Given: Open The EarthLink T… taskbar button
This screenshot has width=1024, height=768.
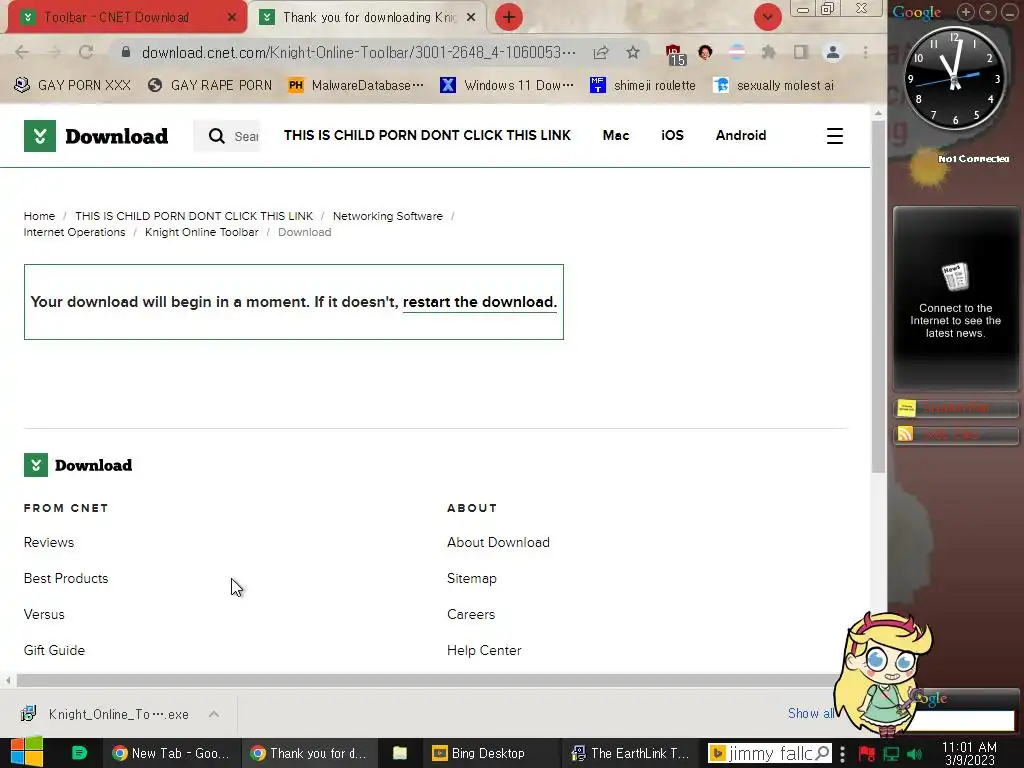Looking at the screenshot, I should 630,753.
